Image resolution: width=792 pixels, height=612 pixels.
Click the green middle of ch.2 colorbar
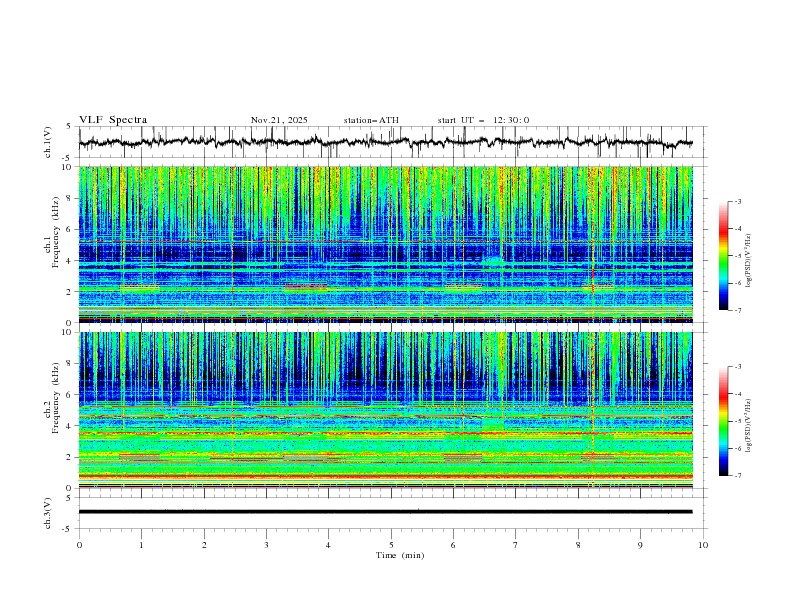(x=723, y=425)
